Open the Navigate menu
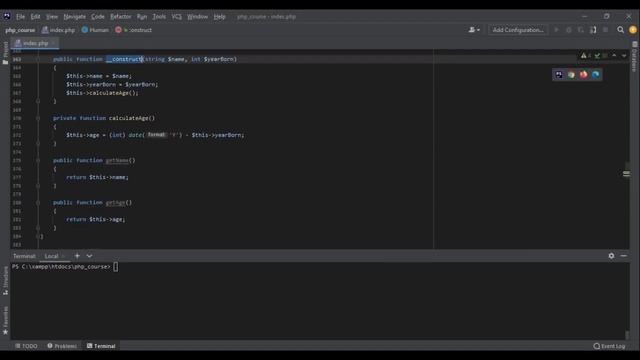This screenshot has width=640, height=360. click(75, 17)
